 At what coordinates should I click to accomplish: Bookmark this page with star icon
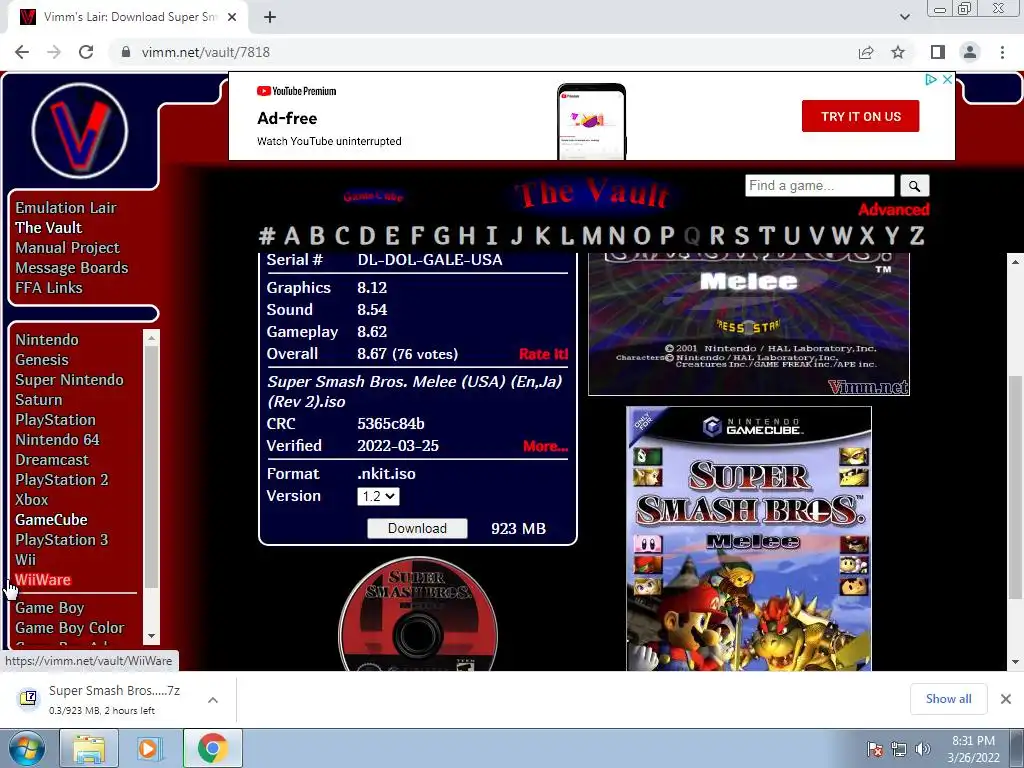(898, 52)
